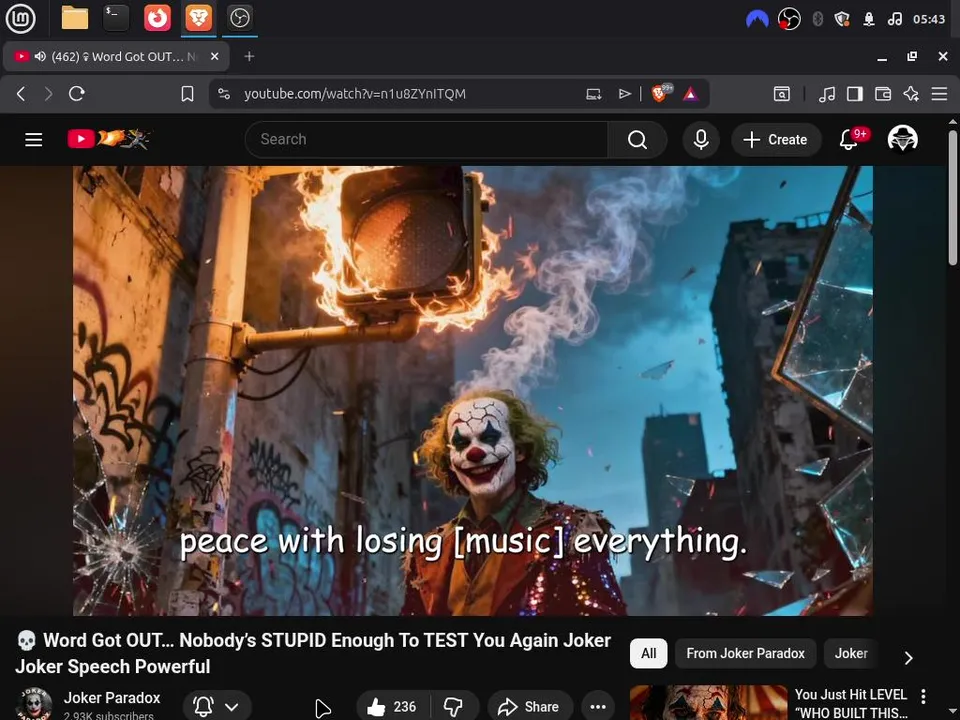Mute the tab using its speaker icon

(x=40, y=56)
